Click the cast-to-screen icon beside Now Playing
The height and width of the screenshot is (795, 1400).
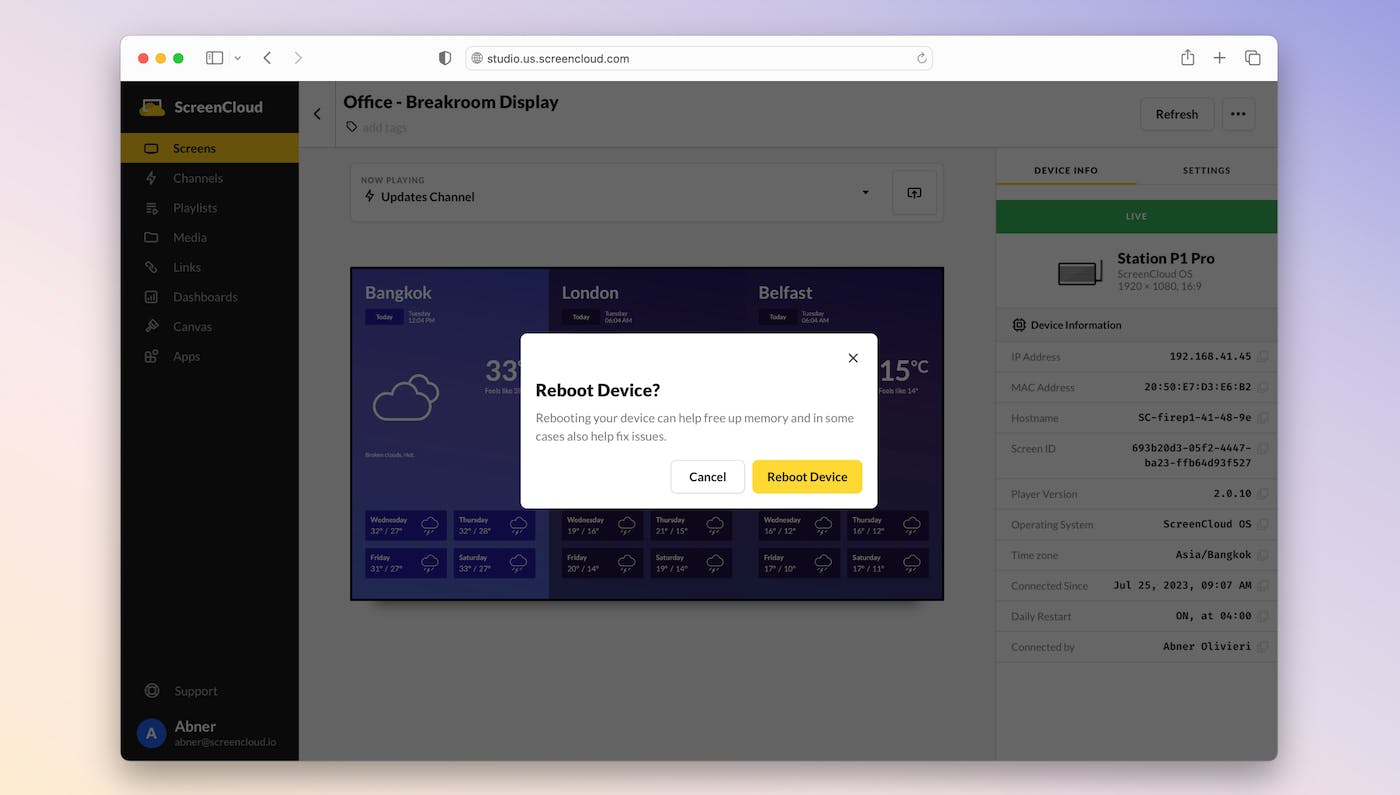(913, 192)
